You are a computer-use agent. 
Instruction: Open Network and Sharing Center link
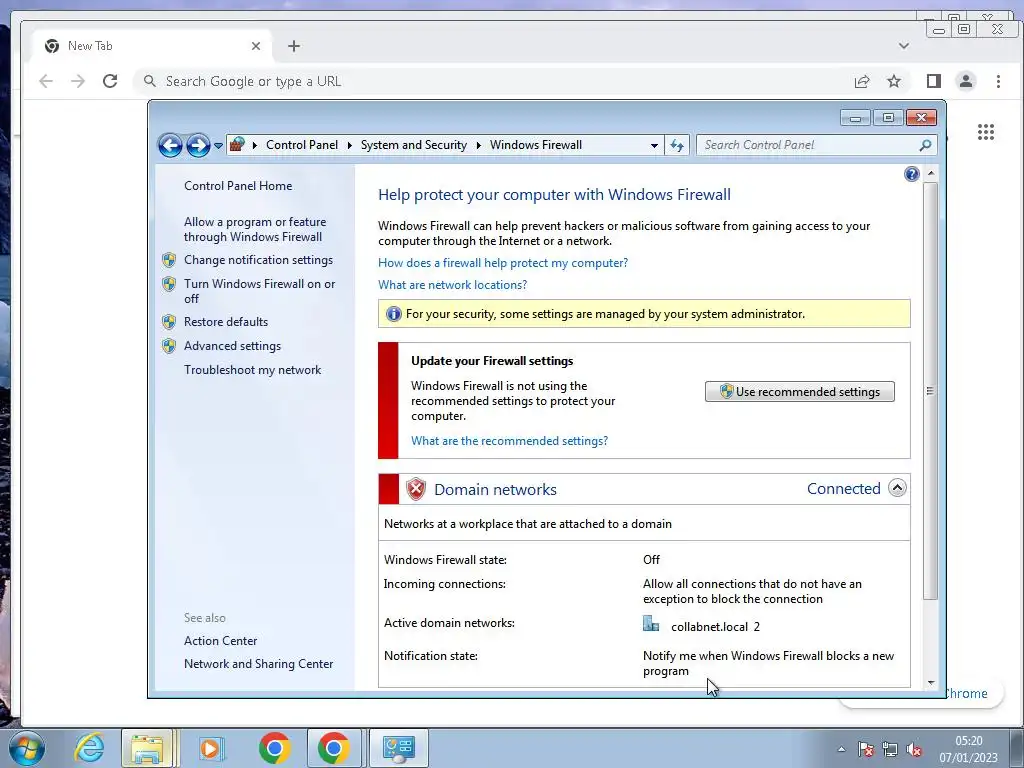(x=259, y=664)
